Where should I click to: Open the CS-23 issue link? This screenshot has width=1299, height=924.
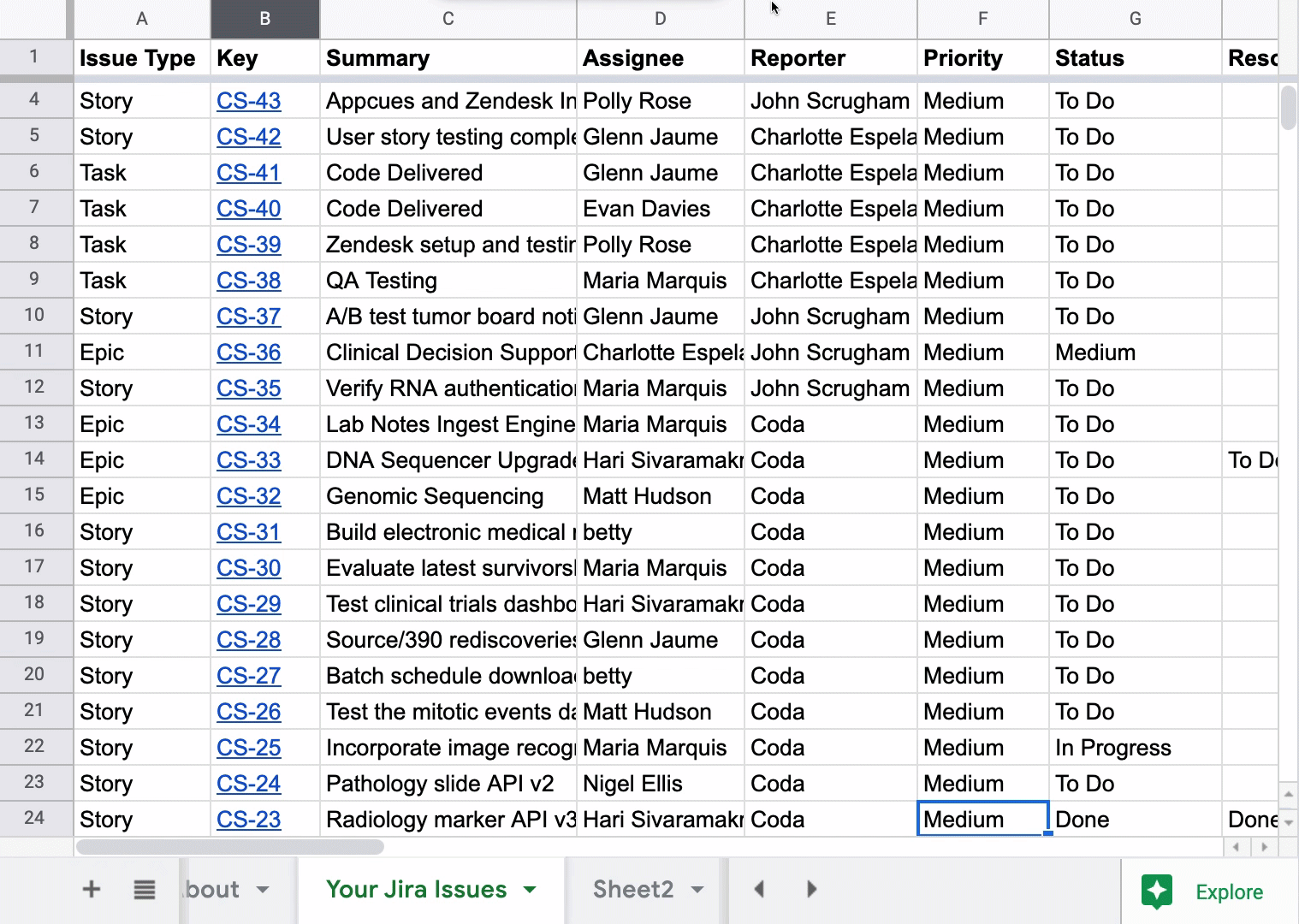(248, 820)
